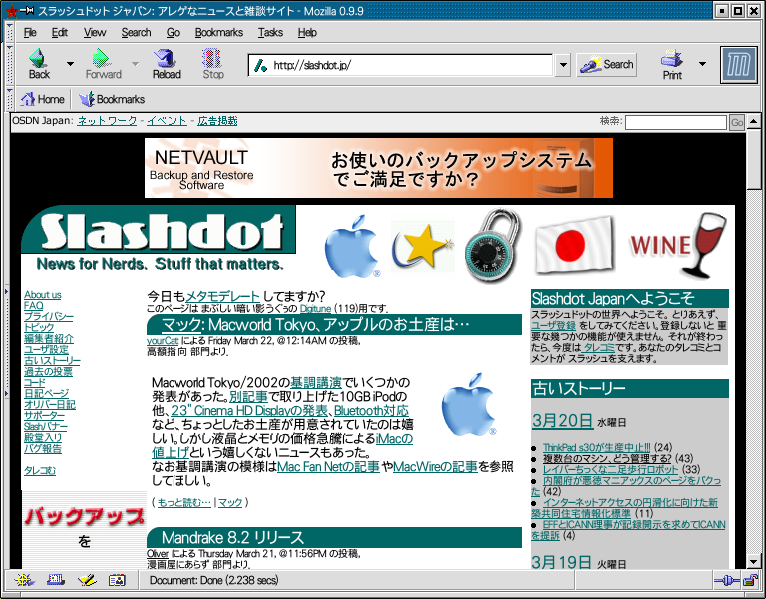Click the NETVAULT banner advertisement

coord(379,168)
